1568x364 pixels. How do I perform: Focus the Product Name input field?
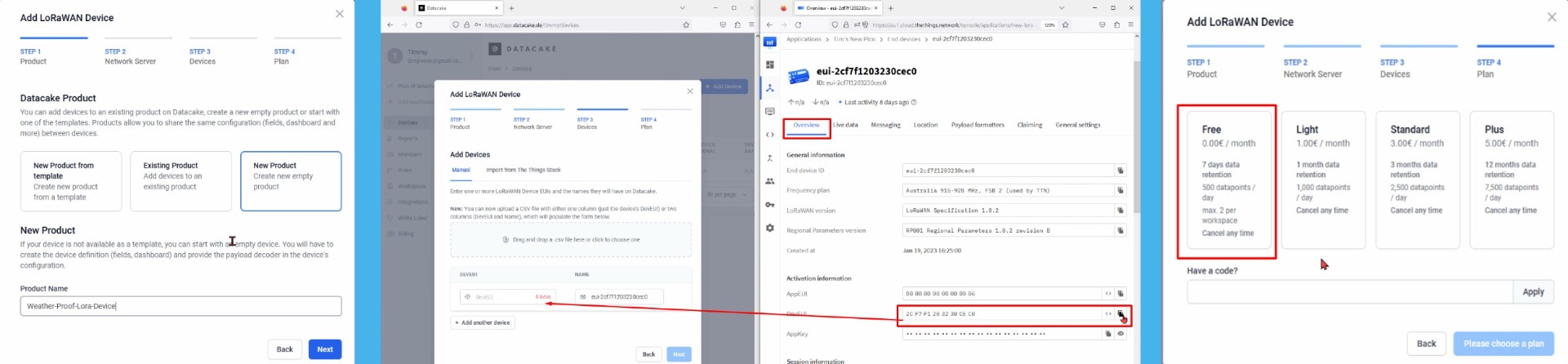pyautogui.click(x=180, y=306)
